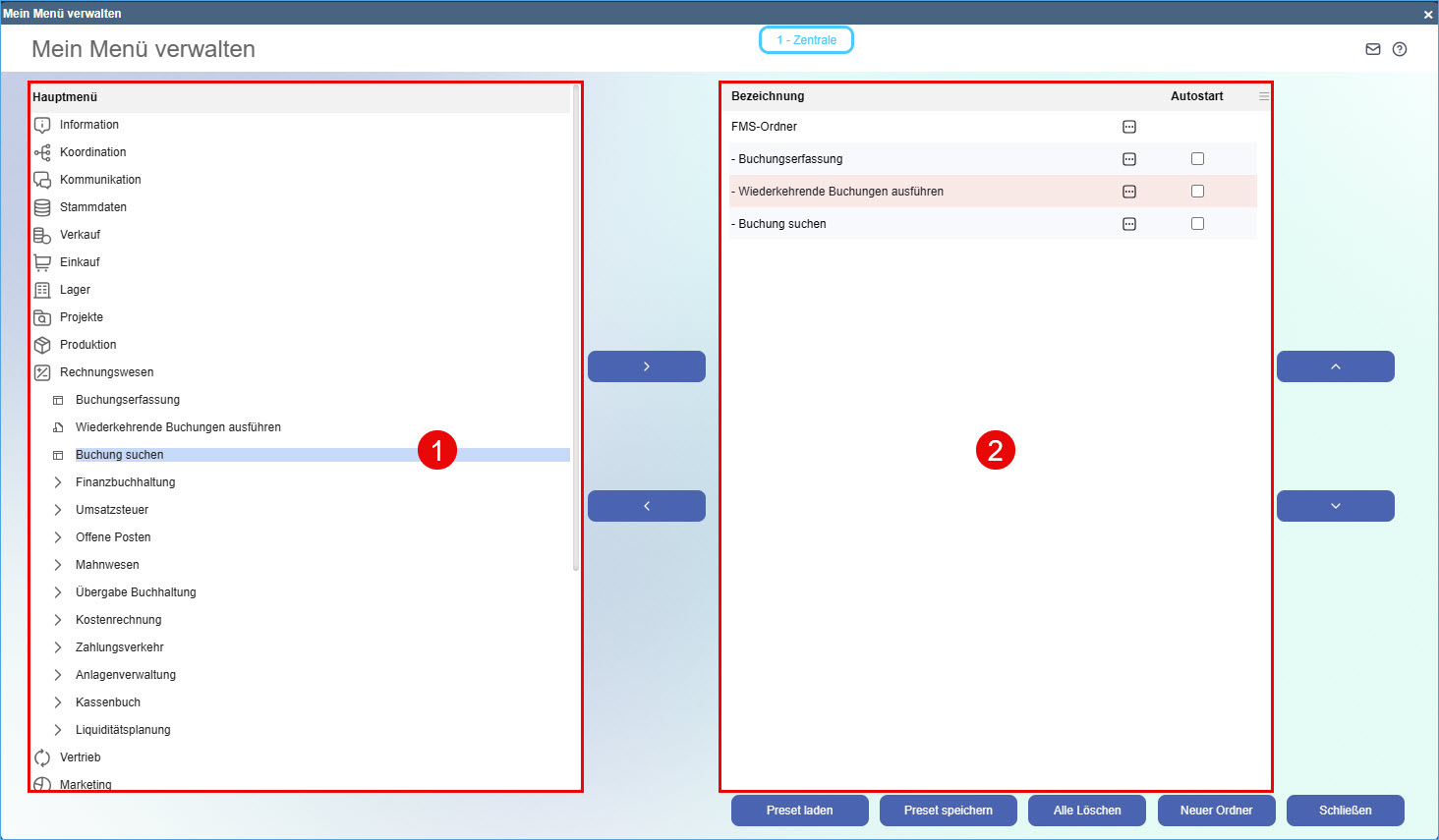This screenshot has width=1439, height=840.
Task: Select Information in the Hauptmenü
Action: 89,125
